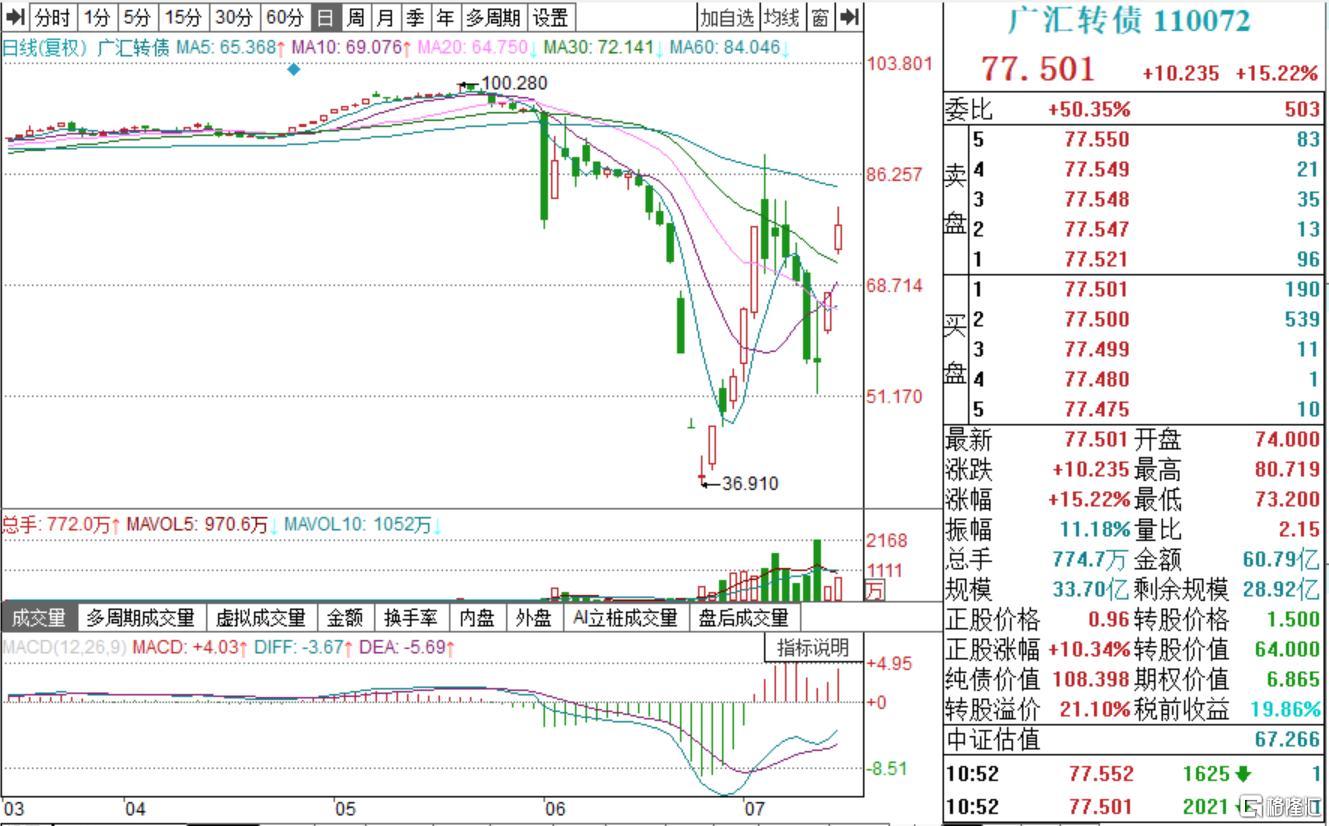Click sell level 2 price 77.547
This screenshot has width=1329, height=826.
[1097, 229]
